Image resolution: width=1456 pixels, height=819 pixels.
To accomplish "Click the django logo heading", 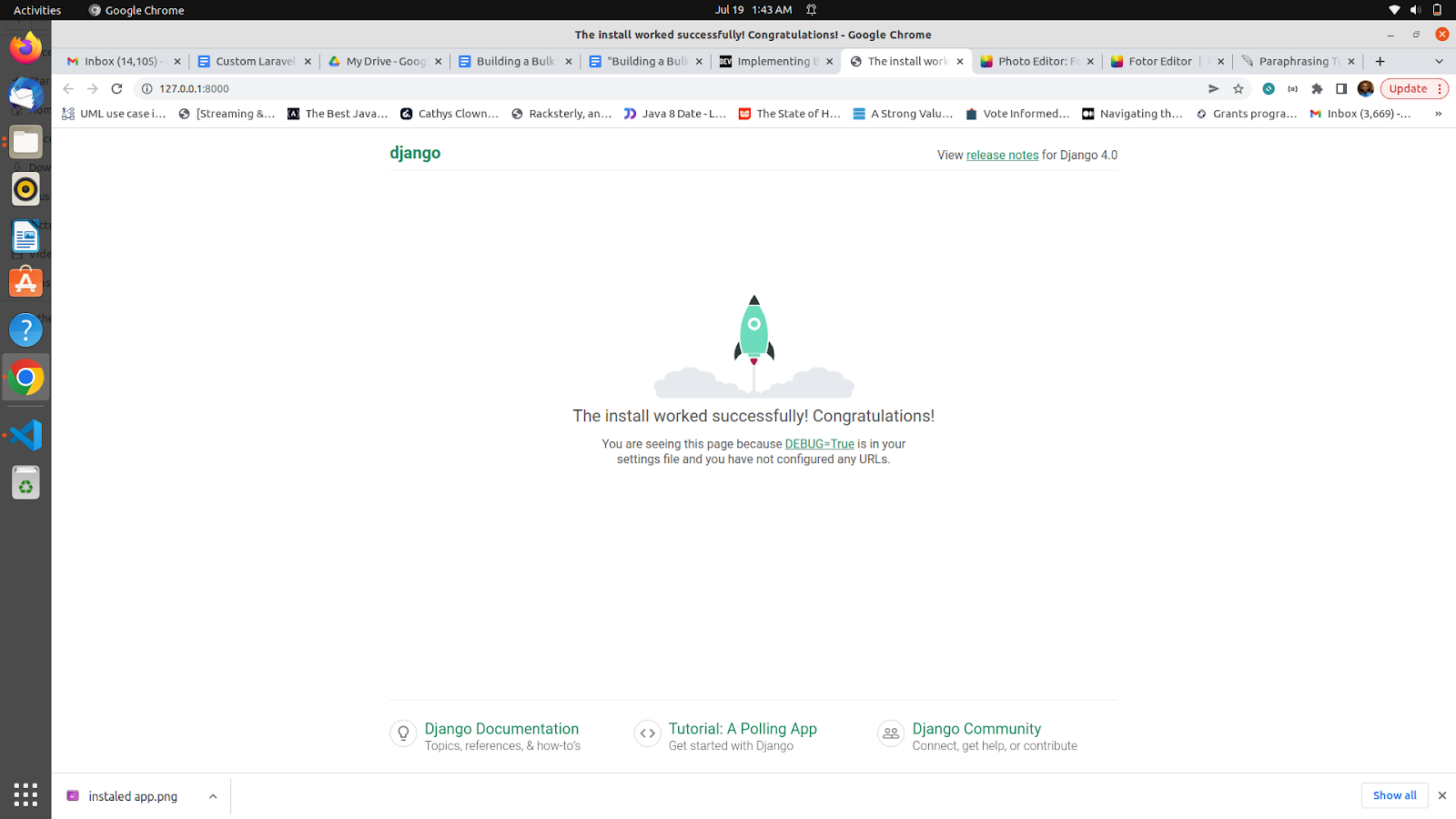I will 415,153.
